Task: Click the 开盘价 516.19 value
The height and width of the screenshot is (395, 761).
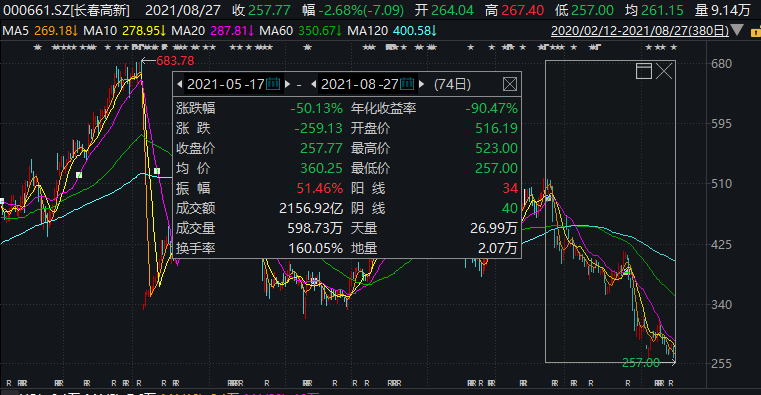Action: tap(496, 128)
